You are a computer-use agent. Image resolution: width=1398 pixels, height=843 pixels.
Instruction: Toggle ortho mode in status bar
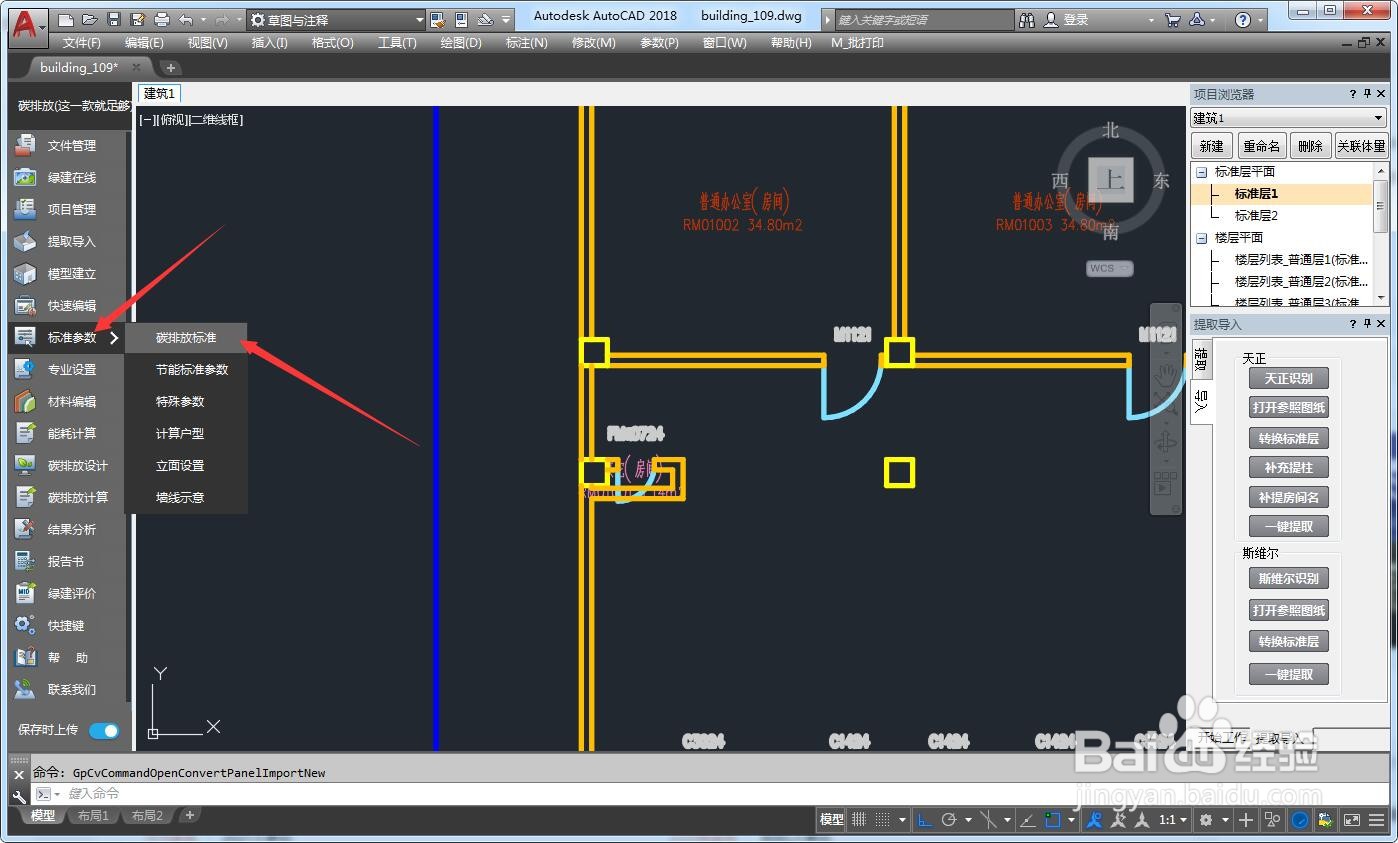click(x=925, y=819)
